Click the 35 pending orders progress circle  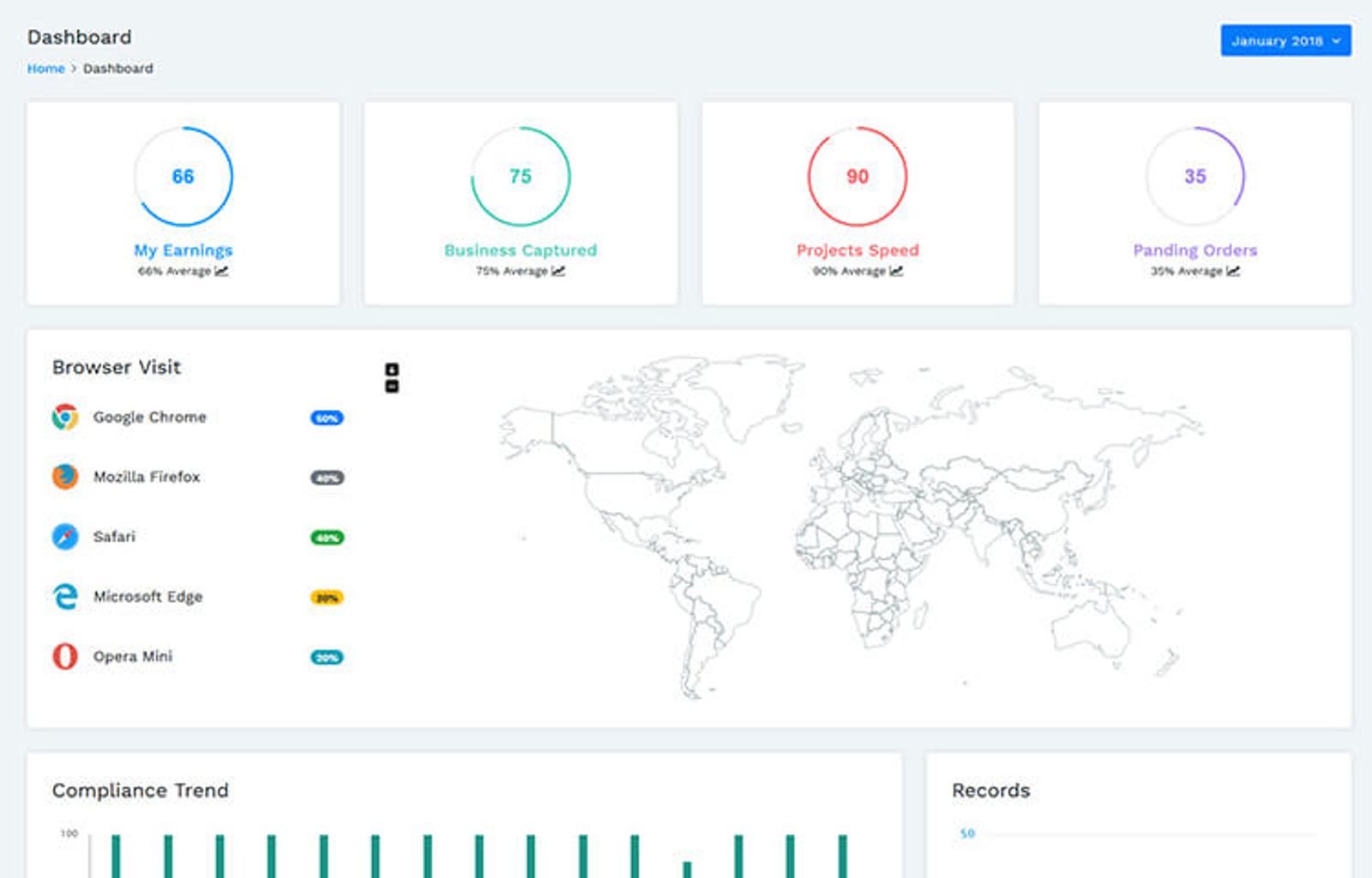pos(1195,177)
